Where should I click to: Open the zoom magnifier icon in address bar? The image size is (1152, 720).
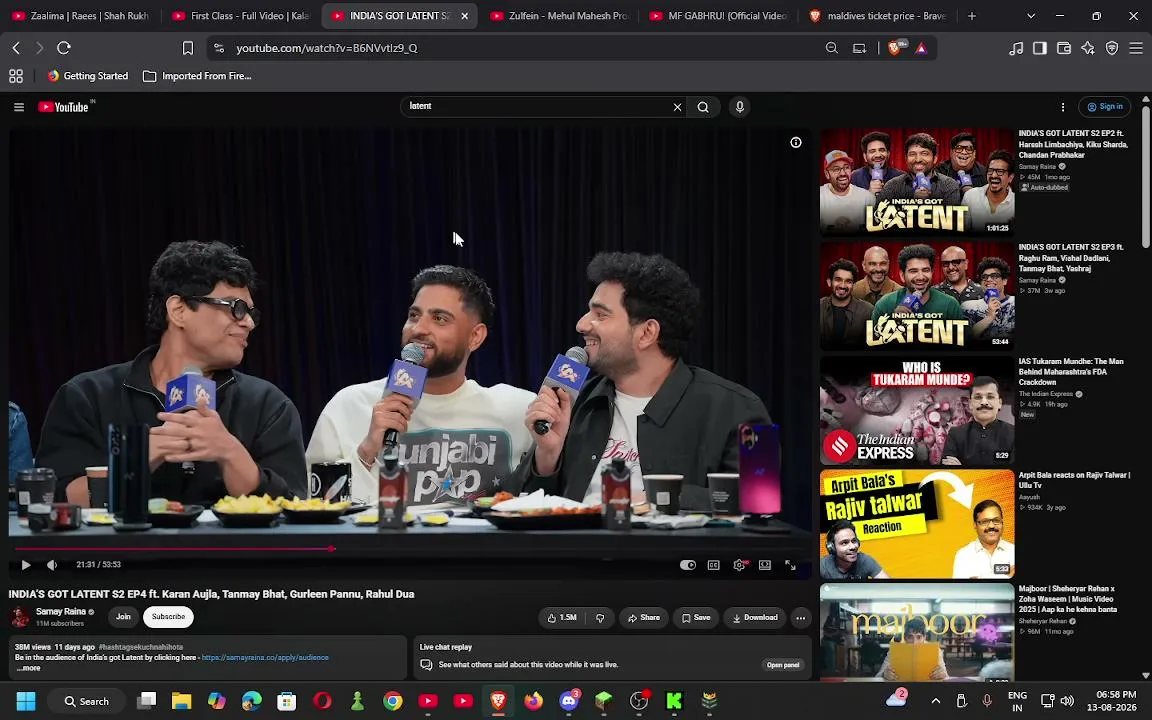pos(832,48)
